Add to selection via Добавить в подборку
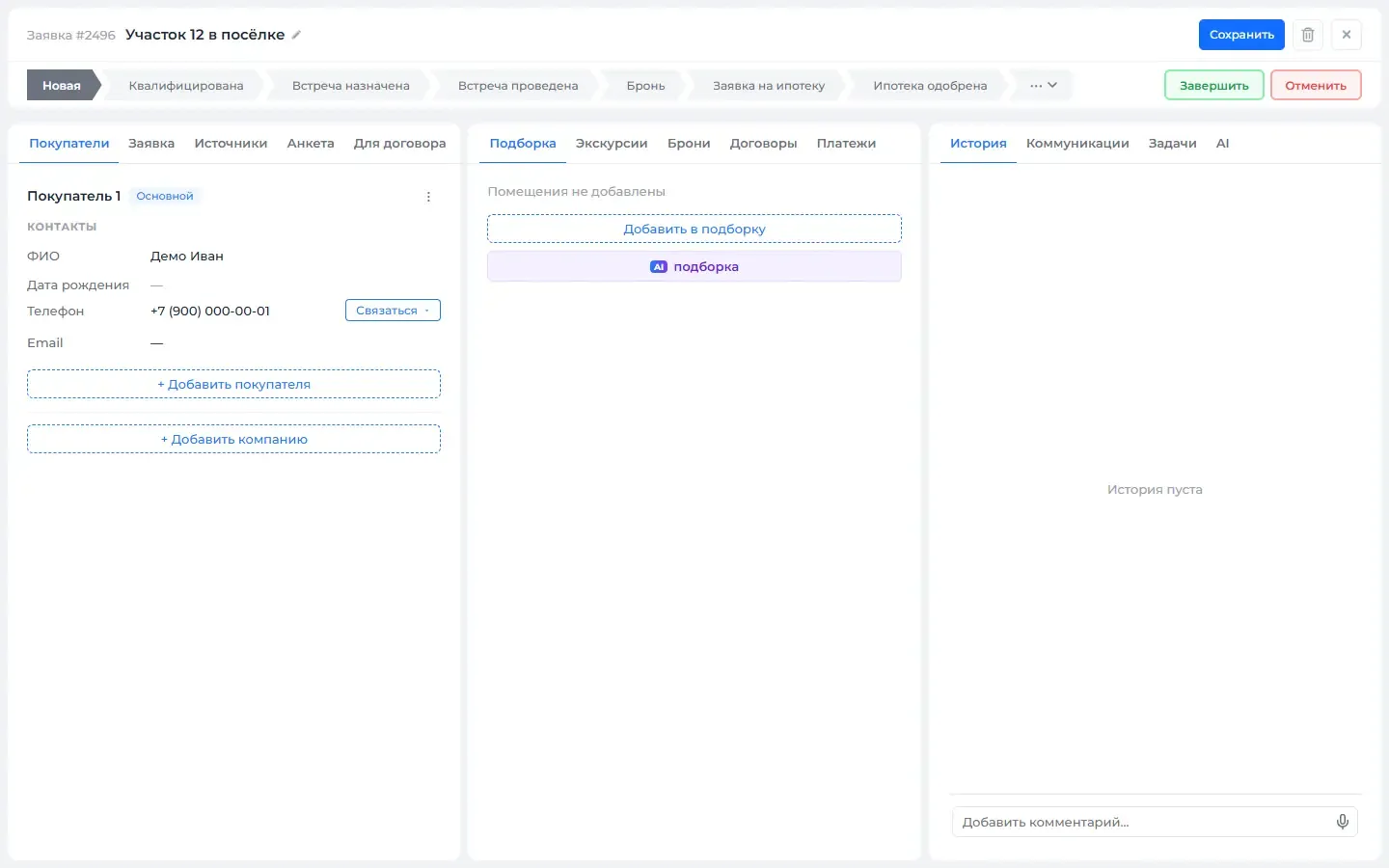Viewport: 1389px width, 868px height. click(694, 229)
